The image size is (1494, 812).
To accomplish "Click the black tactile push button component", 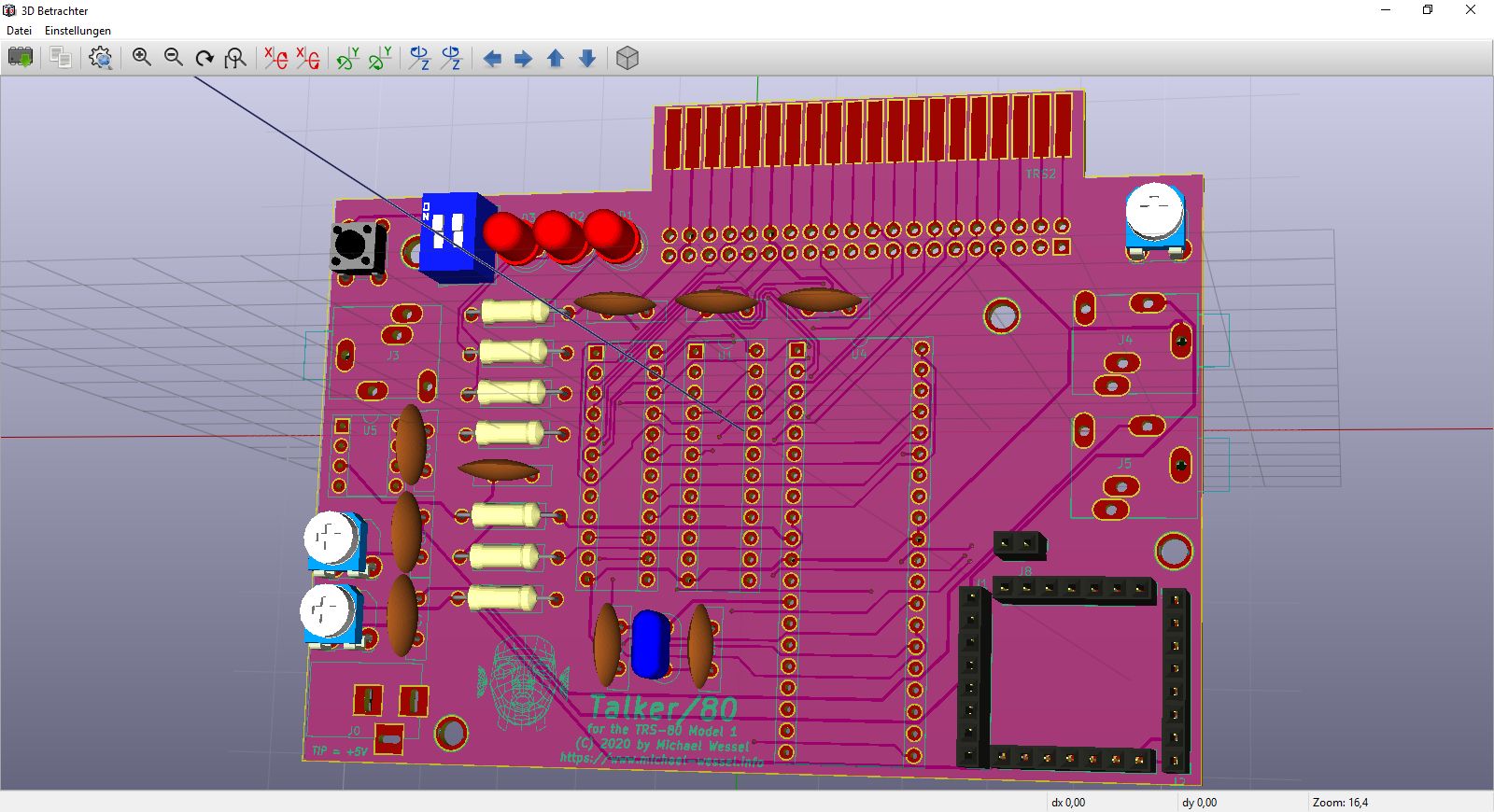I will 358,247.
